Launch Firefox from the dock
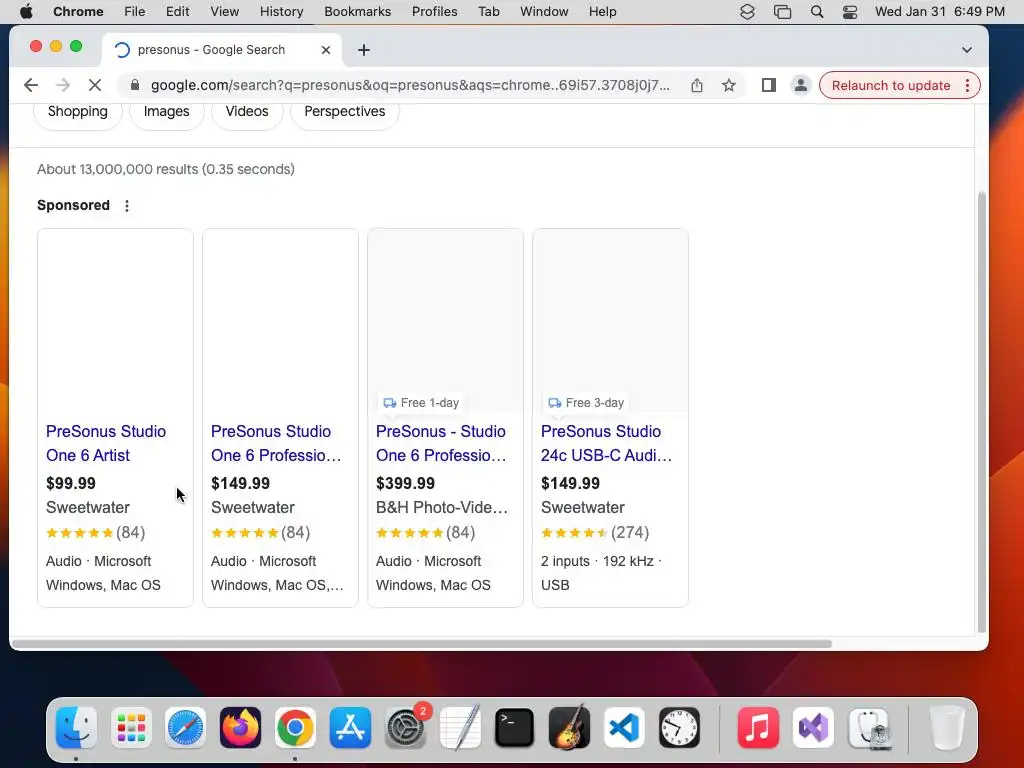 240,728
